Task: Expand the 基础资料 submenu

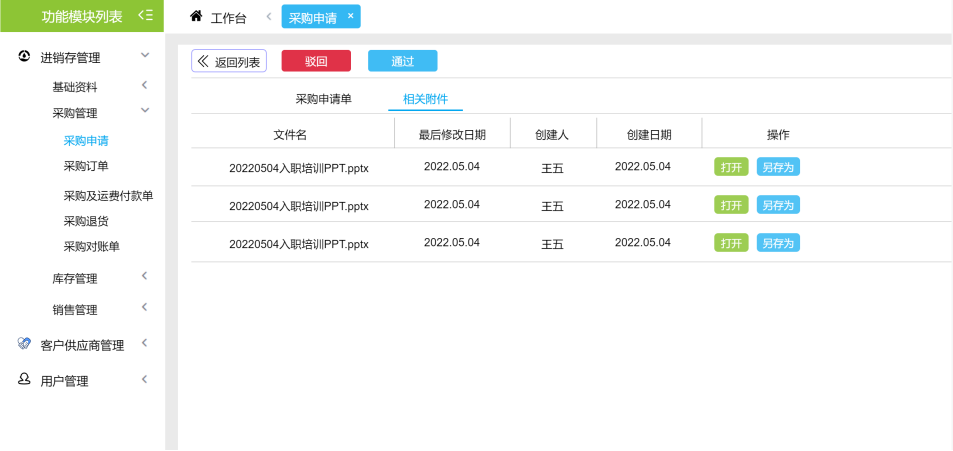Action: [145, 86]
